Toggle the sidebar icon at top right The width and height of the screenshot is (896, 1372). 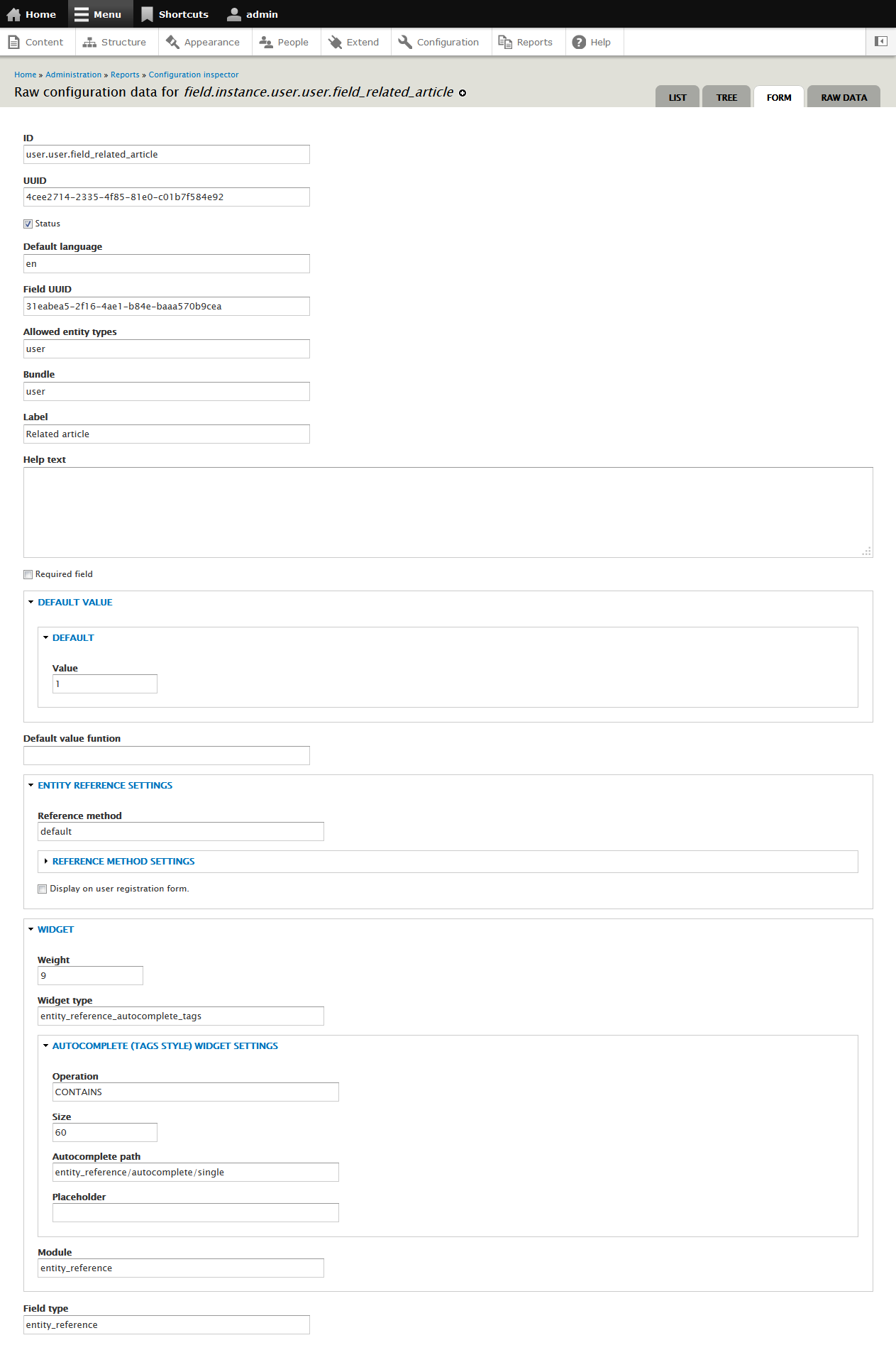(x=880, y=41)
